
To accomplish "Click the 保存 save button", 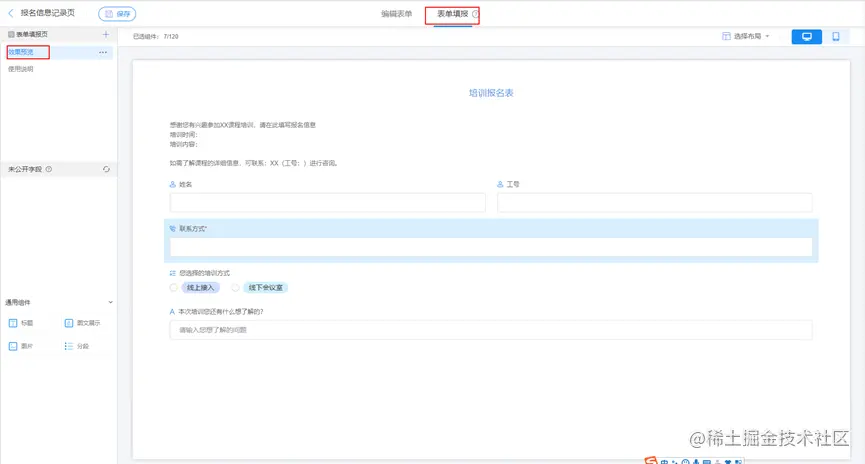I will [117, 14].
